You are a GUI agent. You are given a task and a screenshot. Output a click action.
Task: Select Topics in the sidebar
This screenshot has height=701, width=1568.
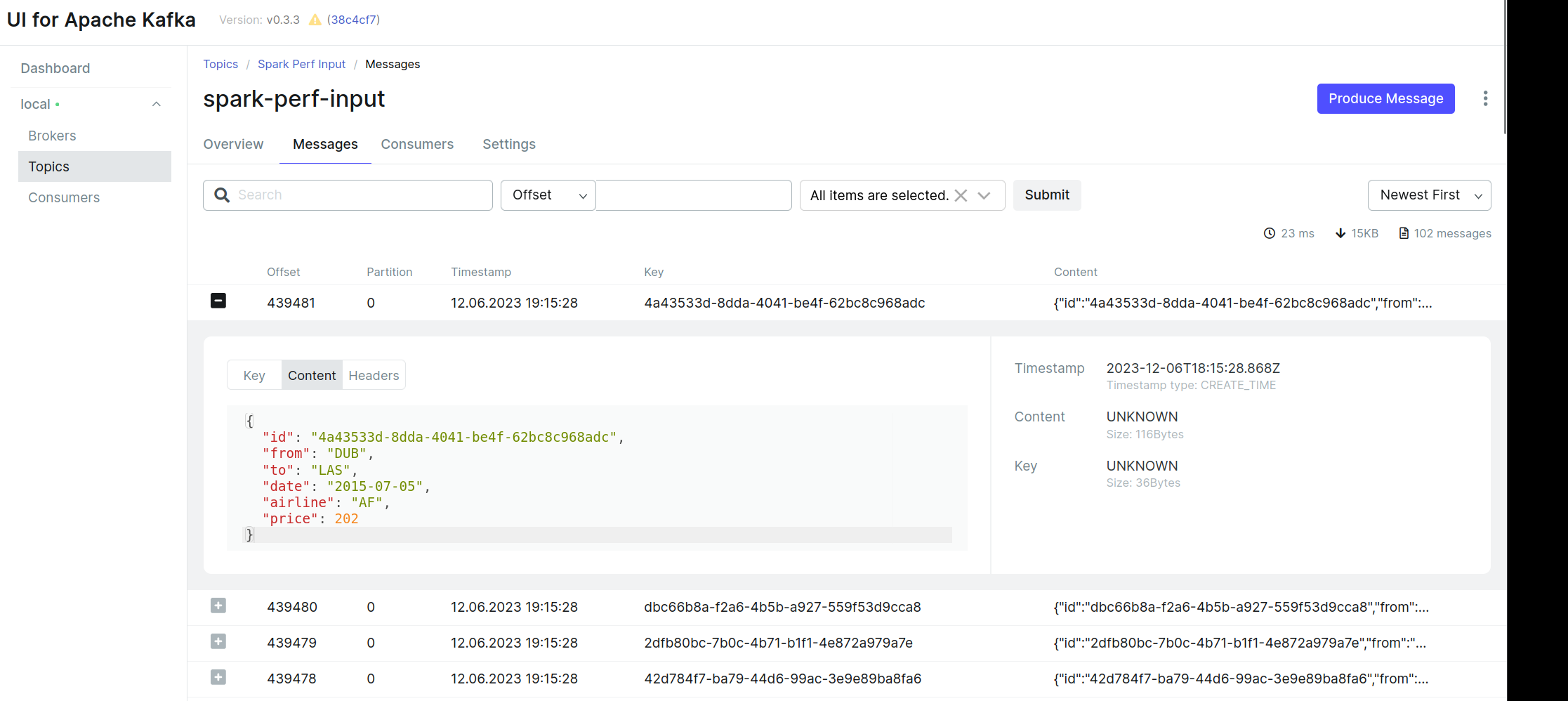pyautogui.click(x=95, y=166)
